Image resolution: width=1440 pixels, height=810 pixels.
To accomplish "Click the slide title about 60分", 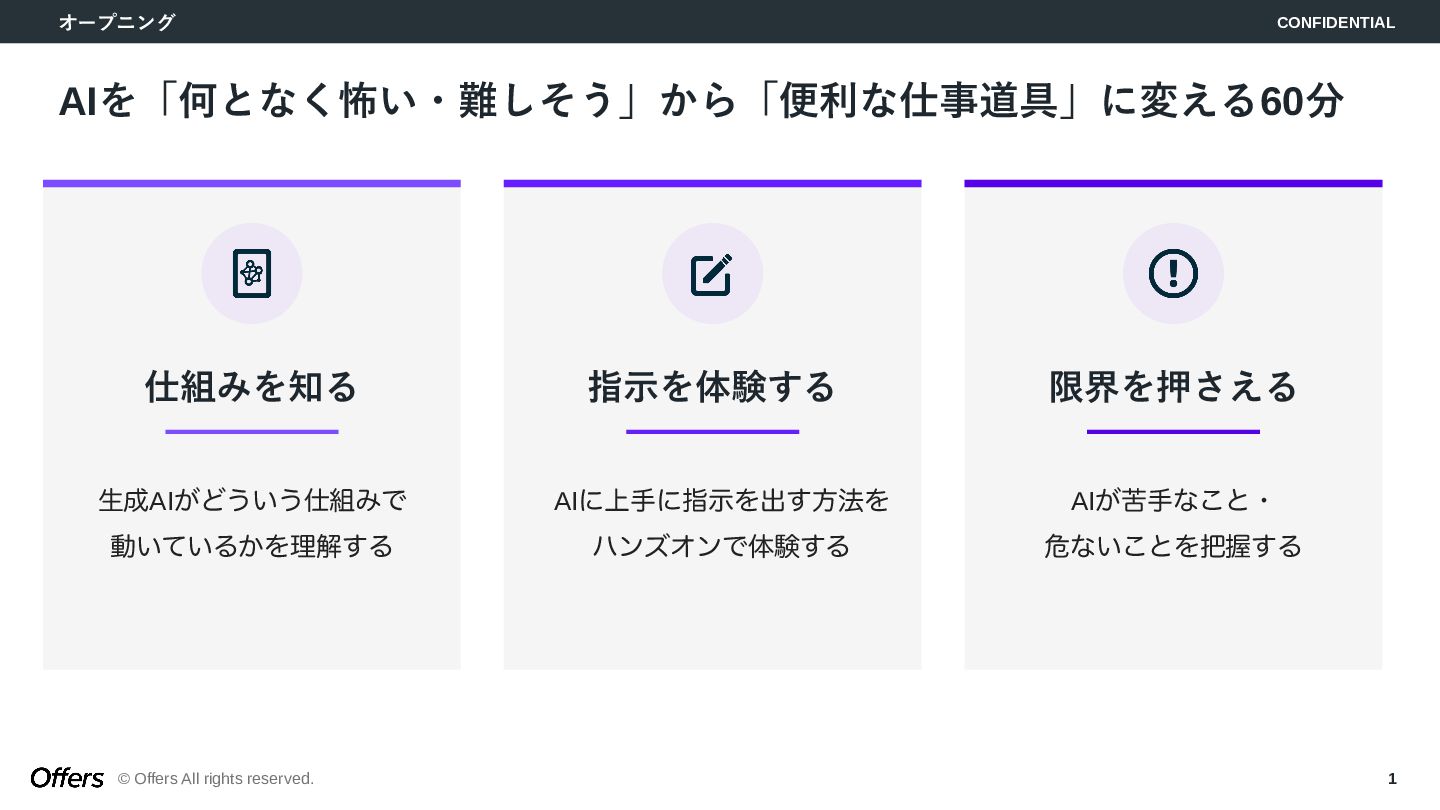I will click(701, 101).
